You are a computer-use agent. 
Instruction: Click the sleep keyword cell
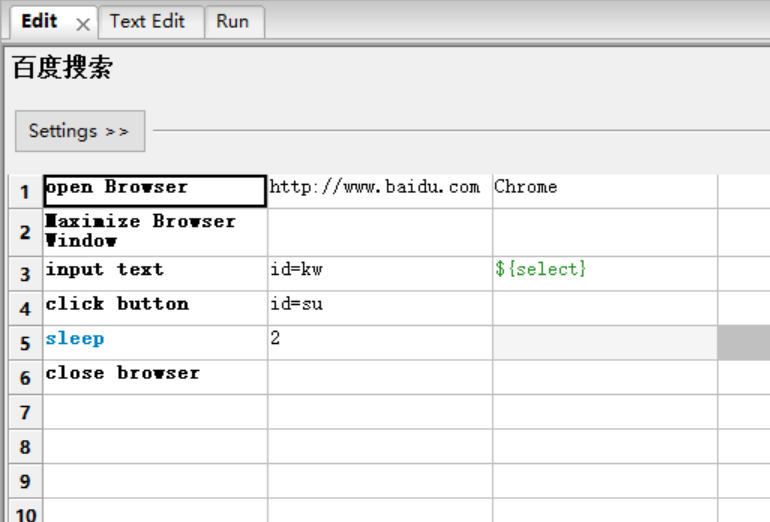[x=155, y=343]
